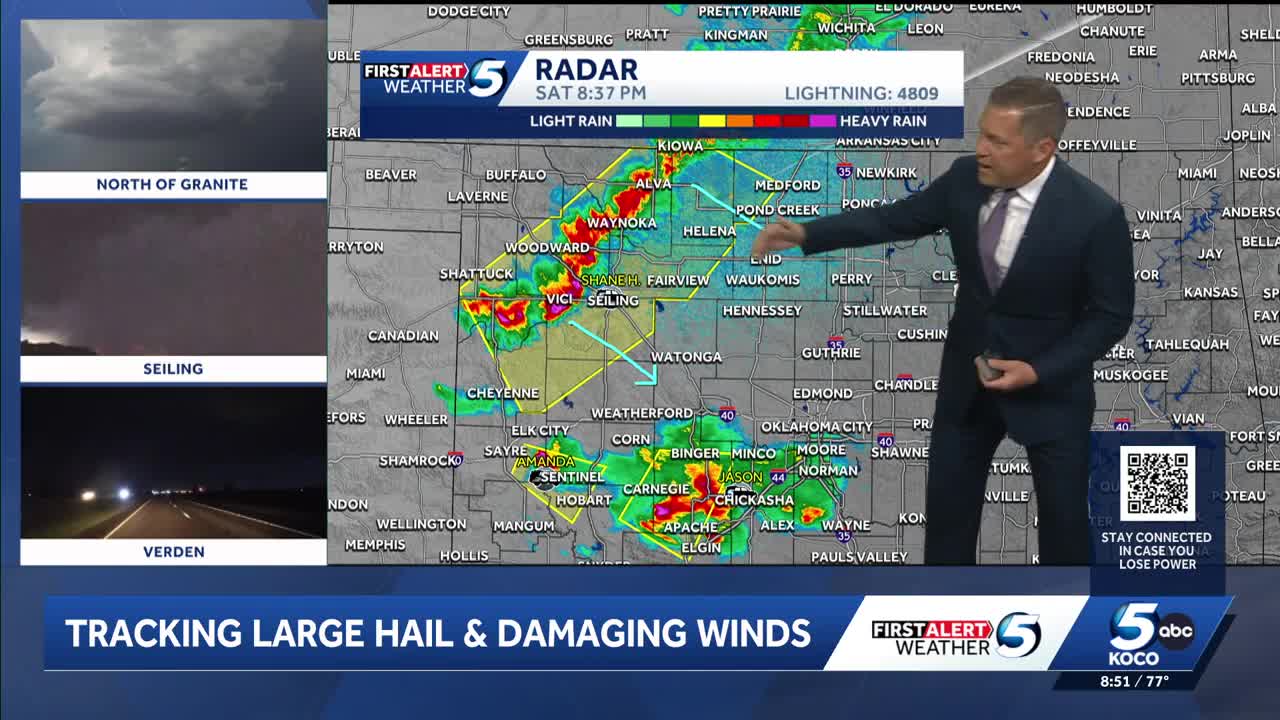The image size is (1280, 720).
Task: Click the ALVA city label
Action: click(653, 185)
